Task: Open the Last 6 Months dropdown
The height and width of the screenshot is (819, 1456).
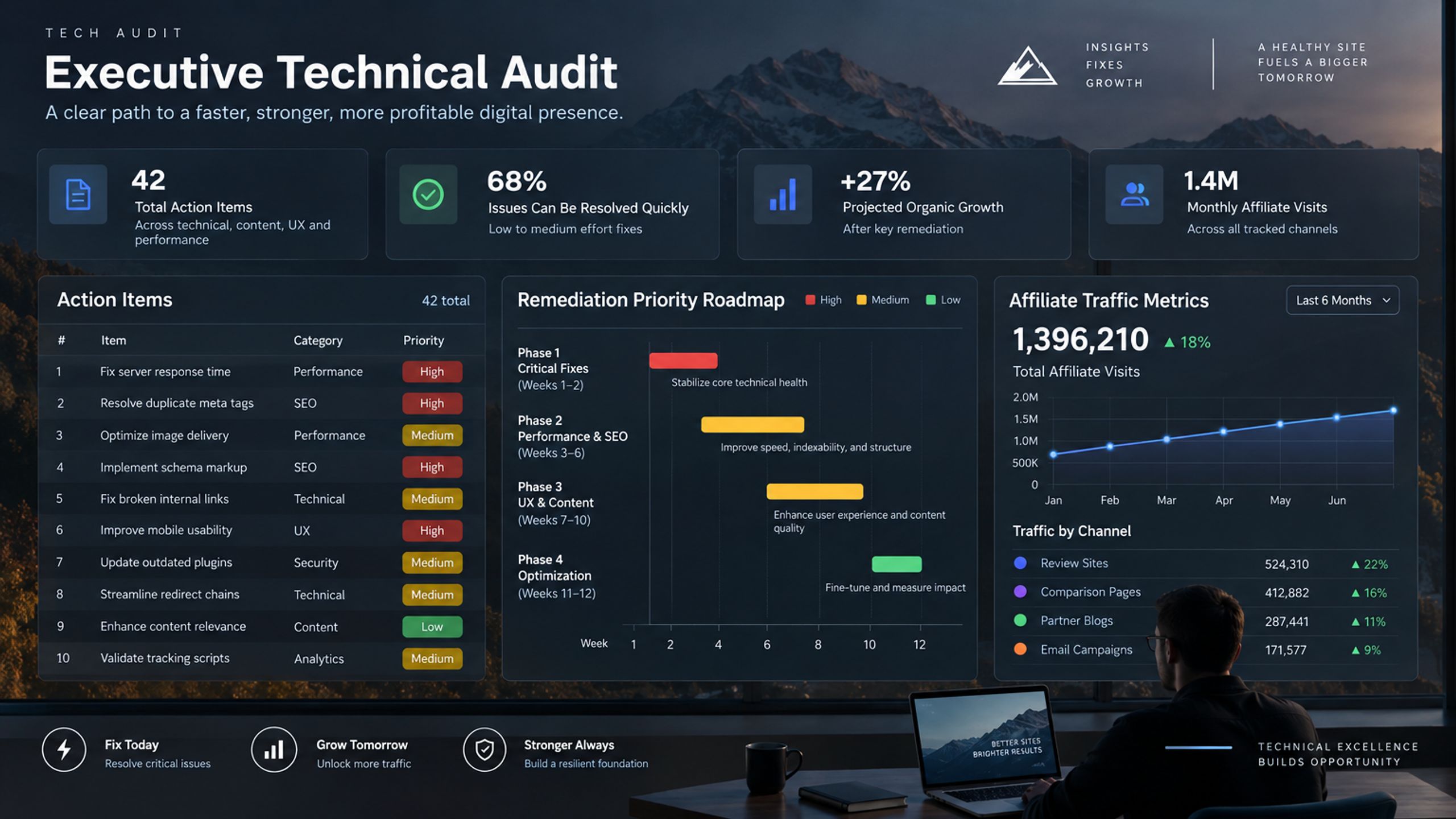Action: 1343,300
